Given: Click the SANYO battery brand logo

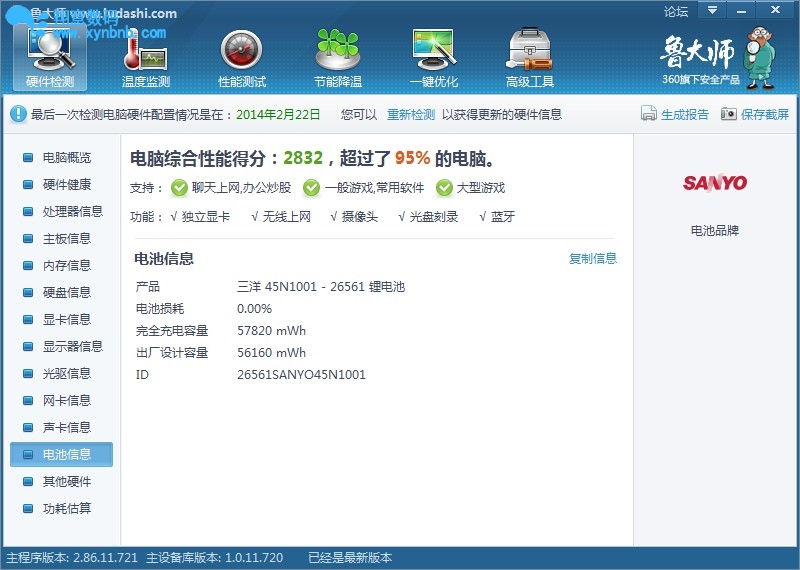Looking at the screenshot, I should click(x=715, y=183).
